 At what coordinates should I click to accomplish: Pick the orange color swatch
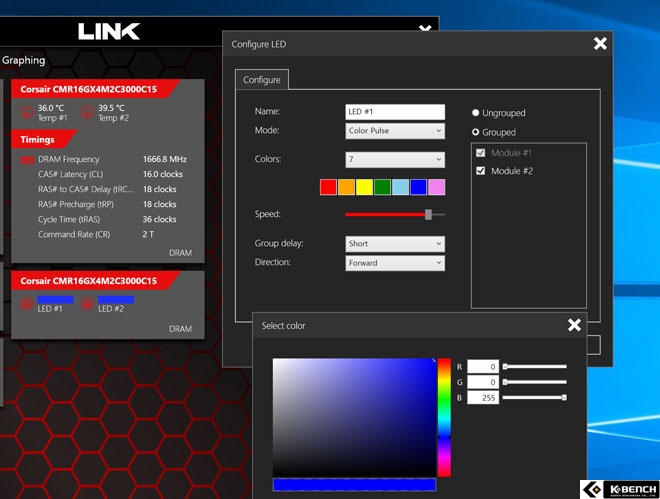(x=346, y=187)
